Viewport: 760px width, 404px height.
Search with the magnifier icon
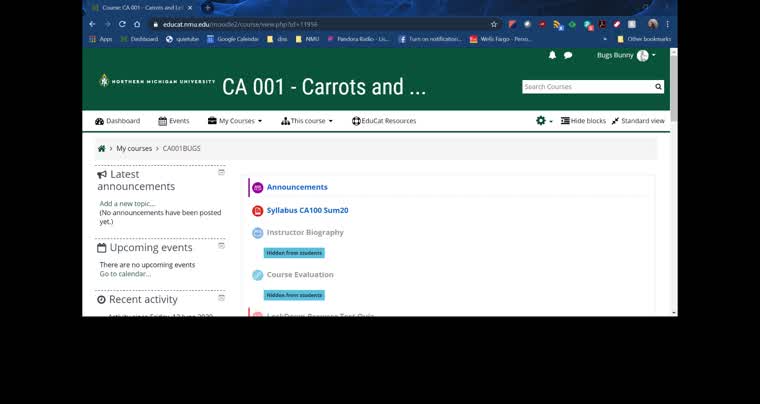click(659, 87)
